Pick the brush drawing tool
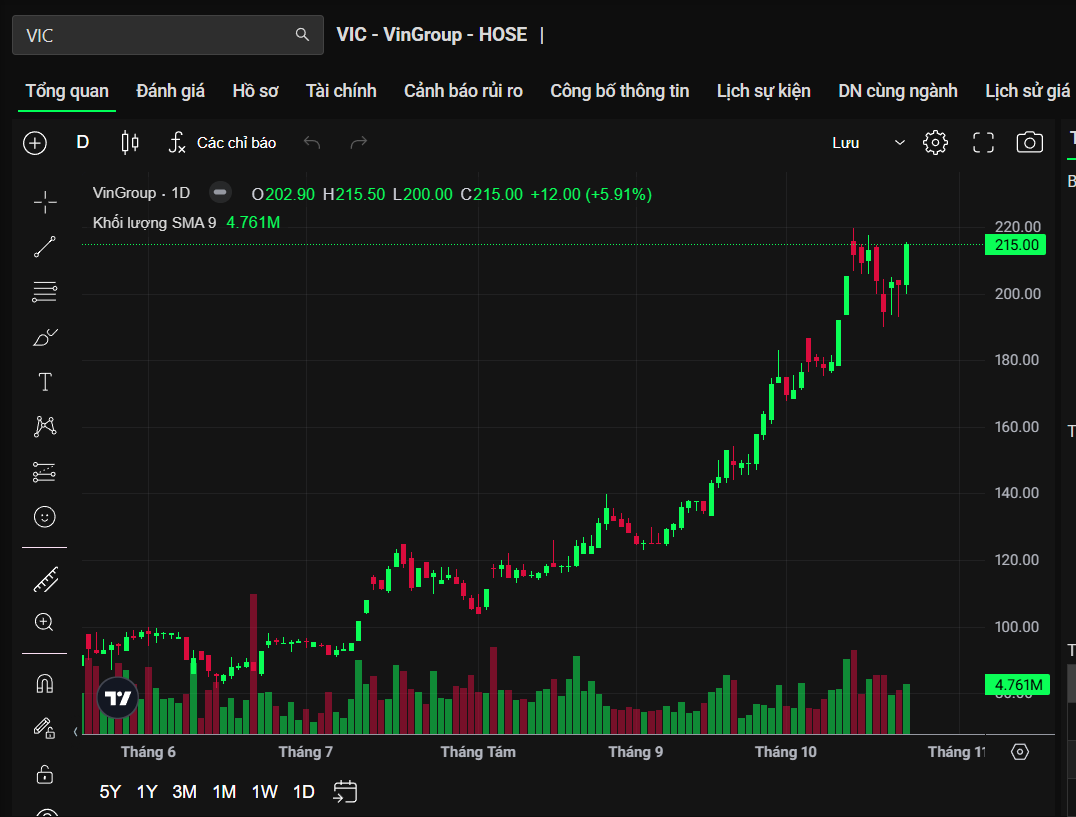 point(45,337)
